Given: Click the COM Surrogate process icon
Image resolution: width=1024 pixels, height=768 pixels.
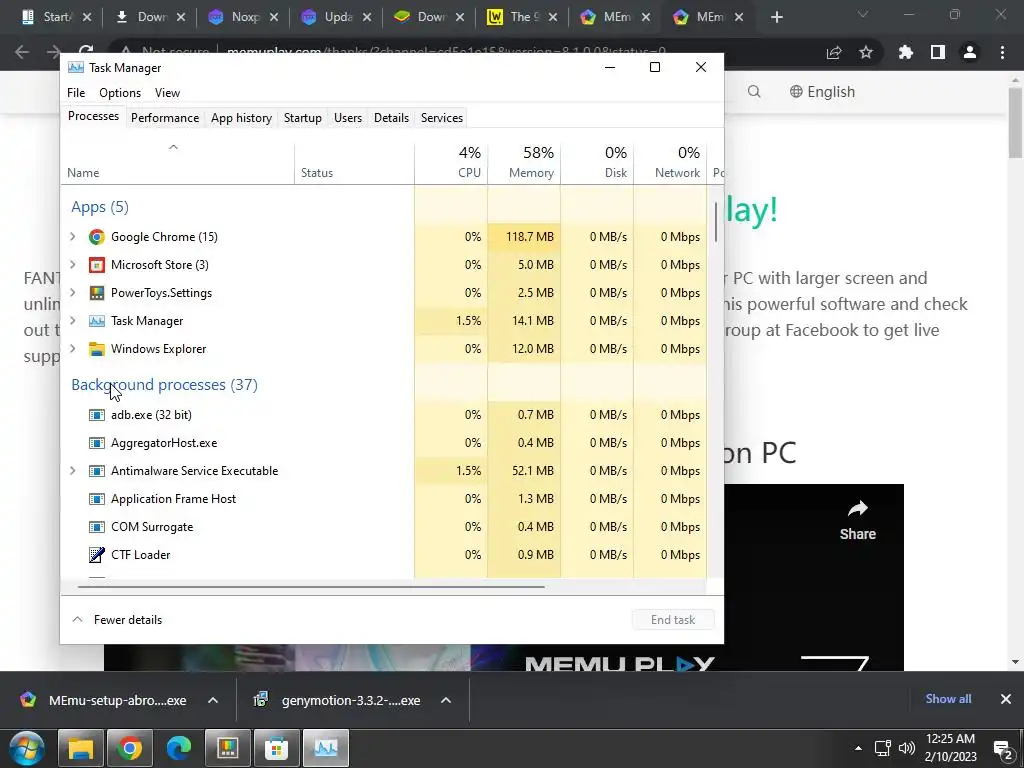Looking at the screenshot, I should [x=97, y=527].
